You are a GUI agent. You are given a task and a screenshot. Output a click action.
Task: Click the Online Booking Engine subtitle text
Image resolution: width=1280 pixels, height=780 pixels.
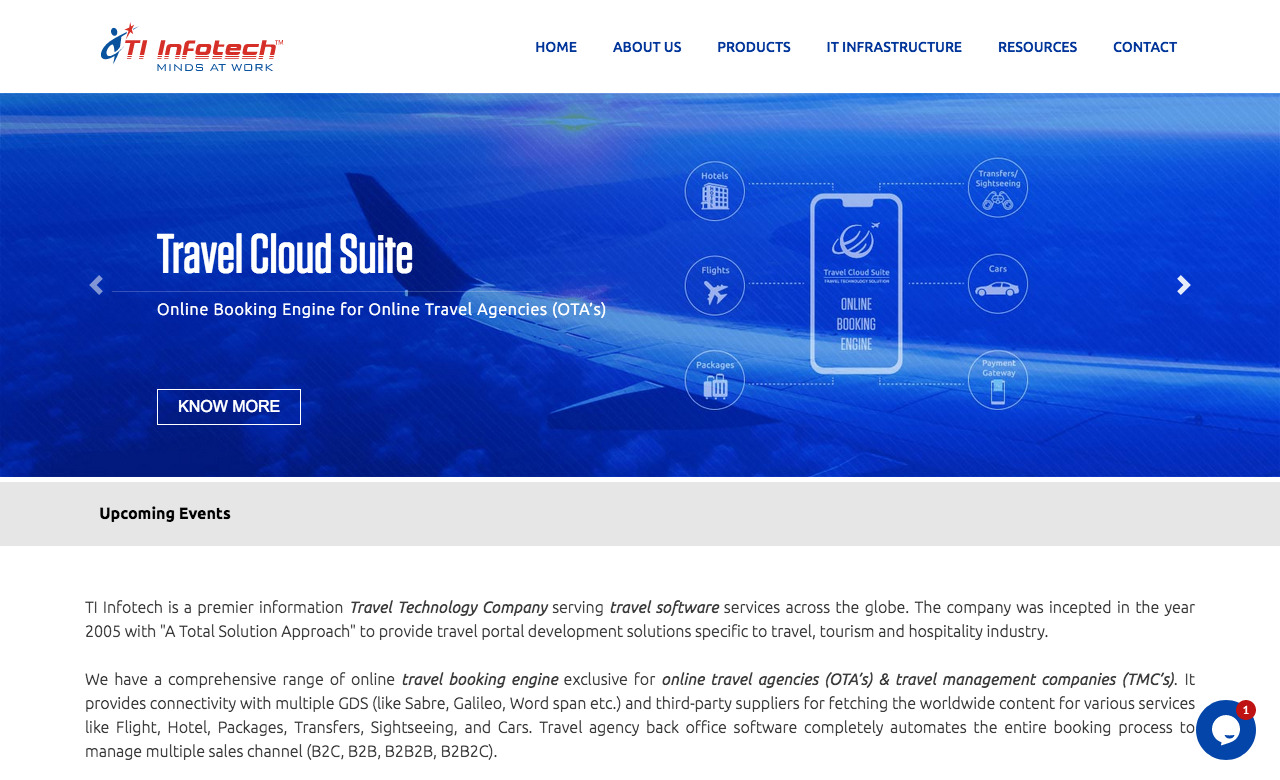click(x=381, y=309)
